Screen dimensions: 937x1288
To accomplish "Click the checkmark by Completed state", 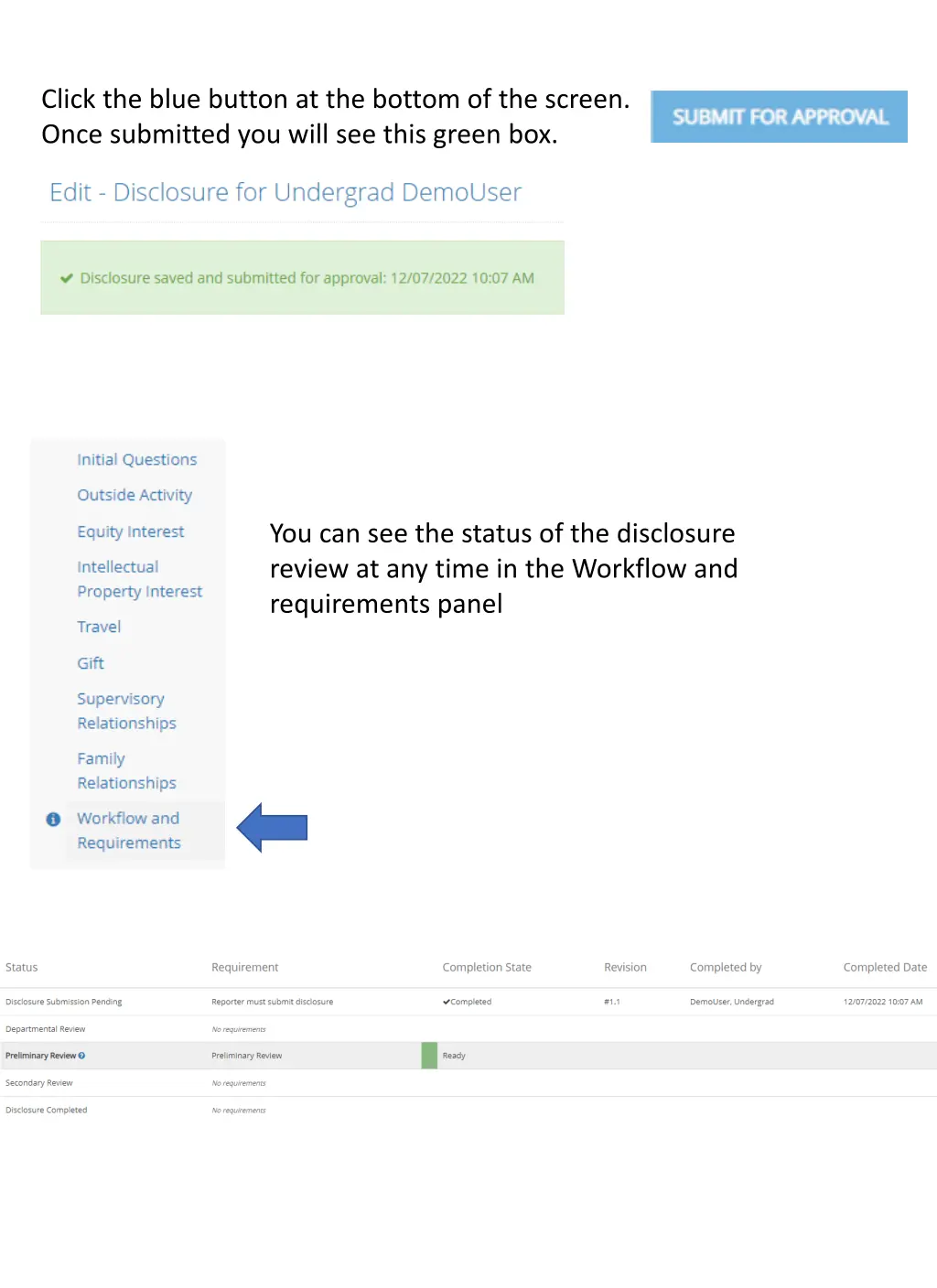I will point(446,1002).
